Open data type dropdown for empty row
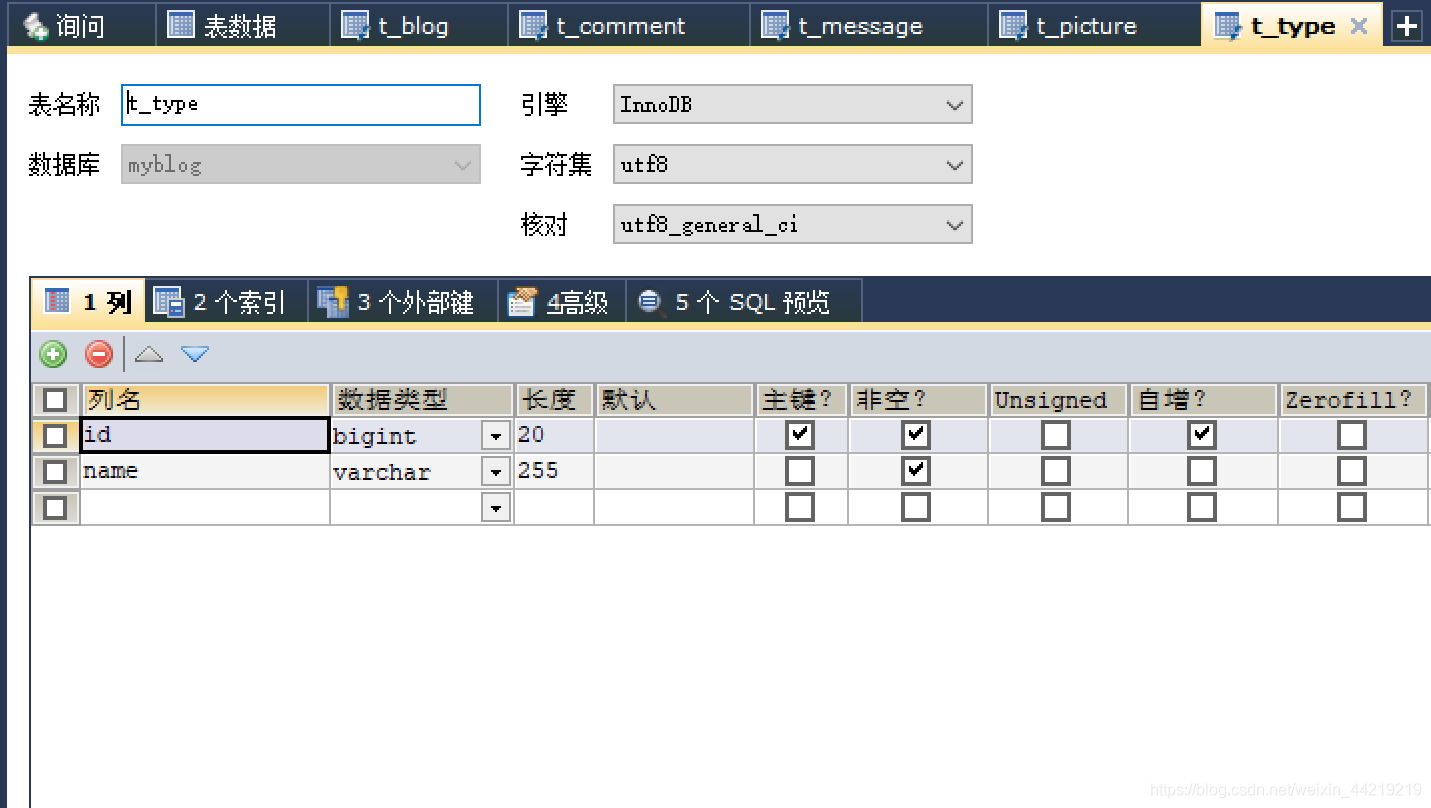The width and height of the screenshot is (1431, 808). (496, 508)
